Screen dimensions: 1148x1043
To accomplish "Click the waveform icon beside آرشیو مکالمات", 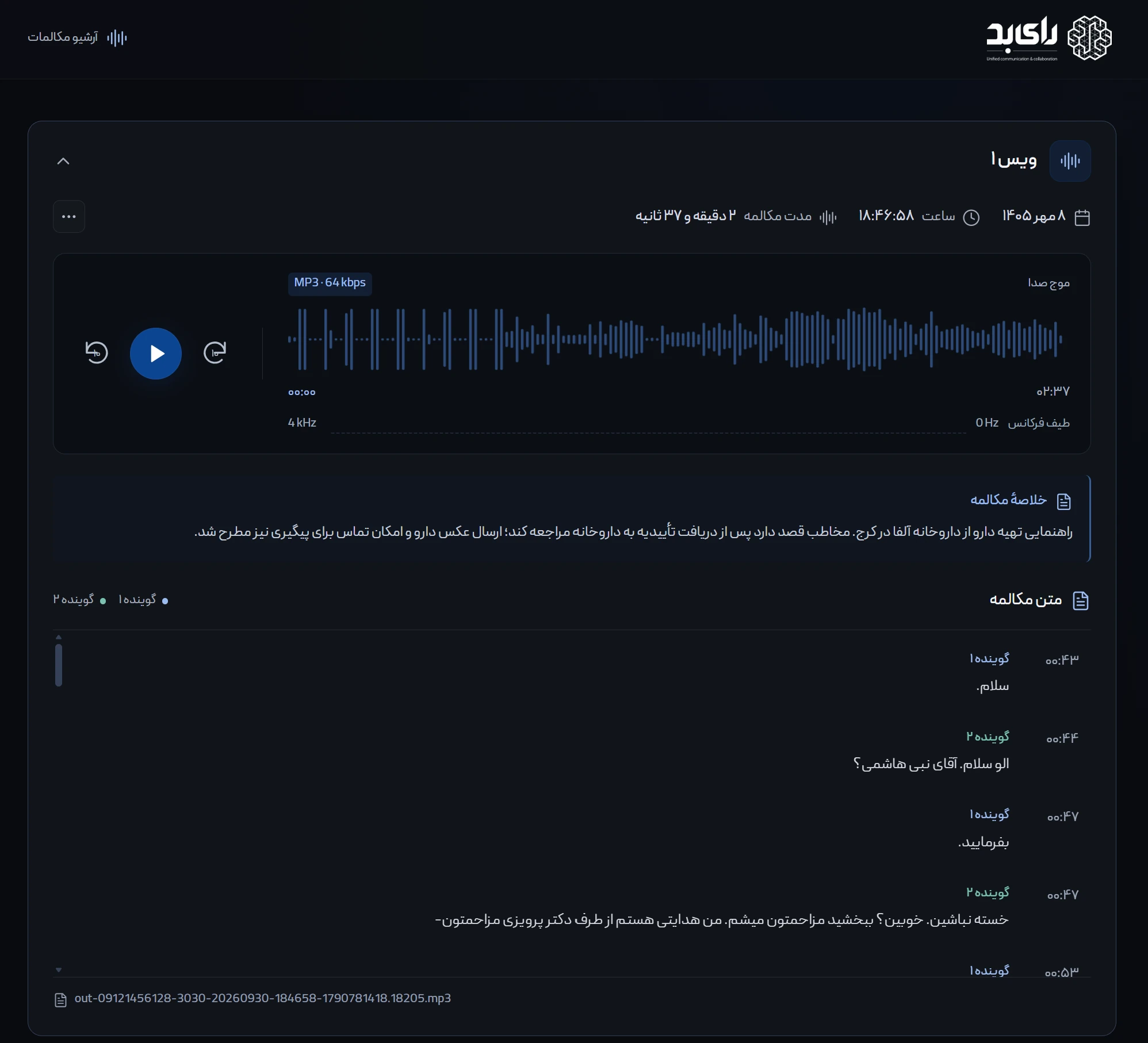I will 117,38.
